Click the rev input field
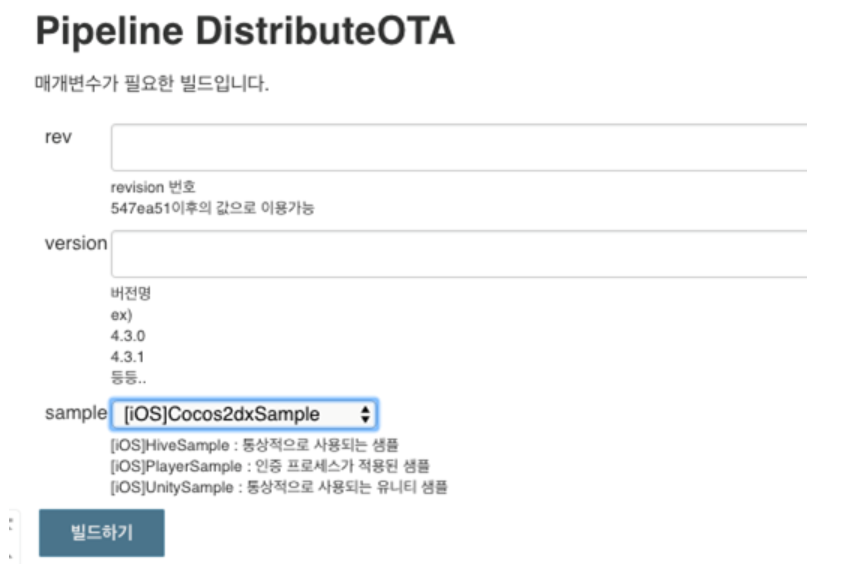 460,147
